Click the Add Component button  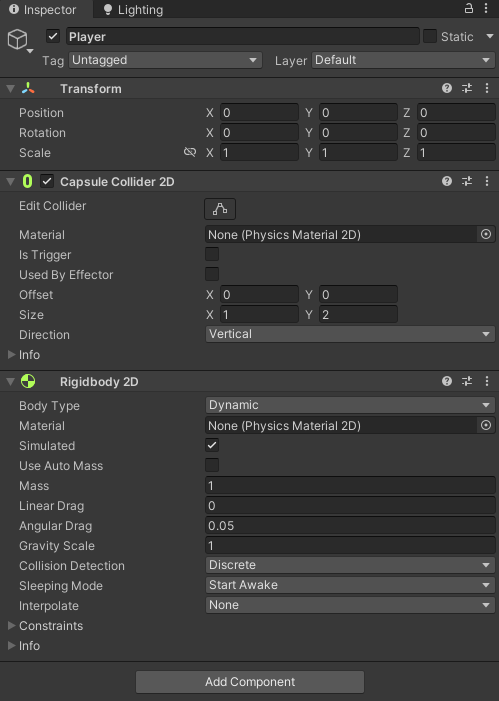[250, 682]
